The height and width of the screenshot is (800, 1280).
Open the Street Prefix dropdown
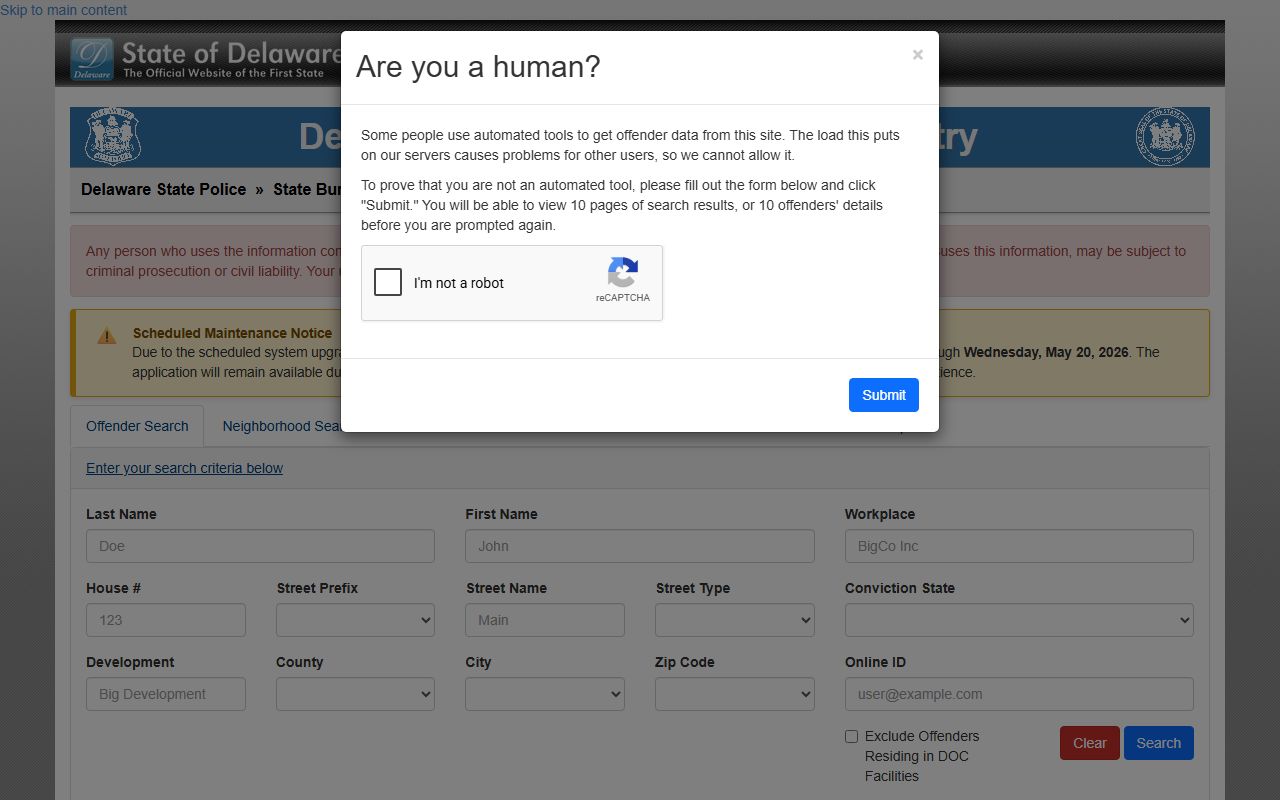(355, 620)
